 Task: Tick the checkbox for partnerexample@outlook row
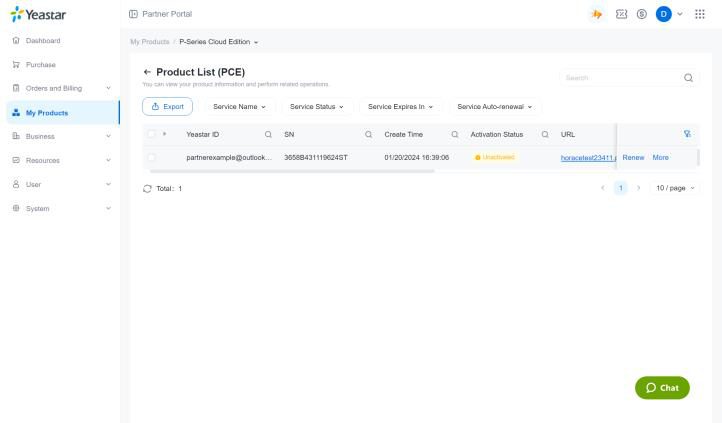(151, 157)
